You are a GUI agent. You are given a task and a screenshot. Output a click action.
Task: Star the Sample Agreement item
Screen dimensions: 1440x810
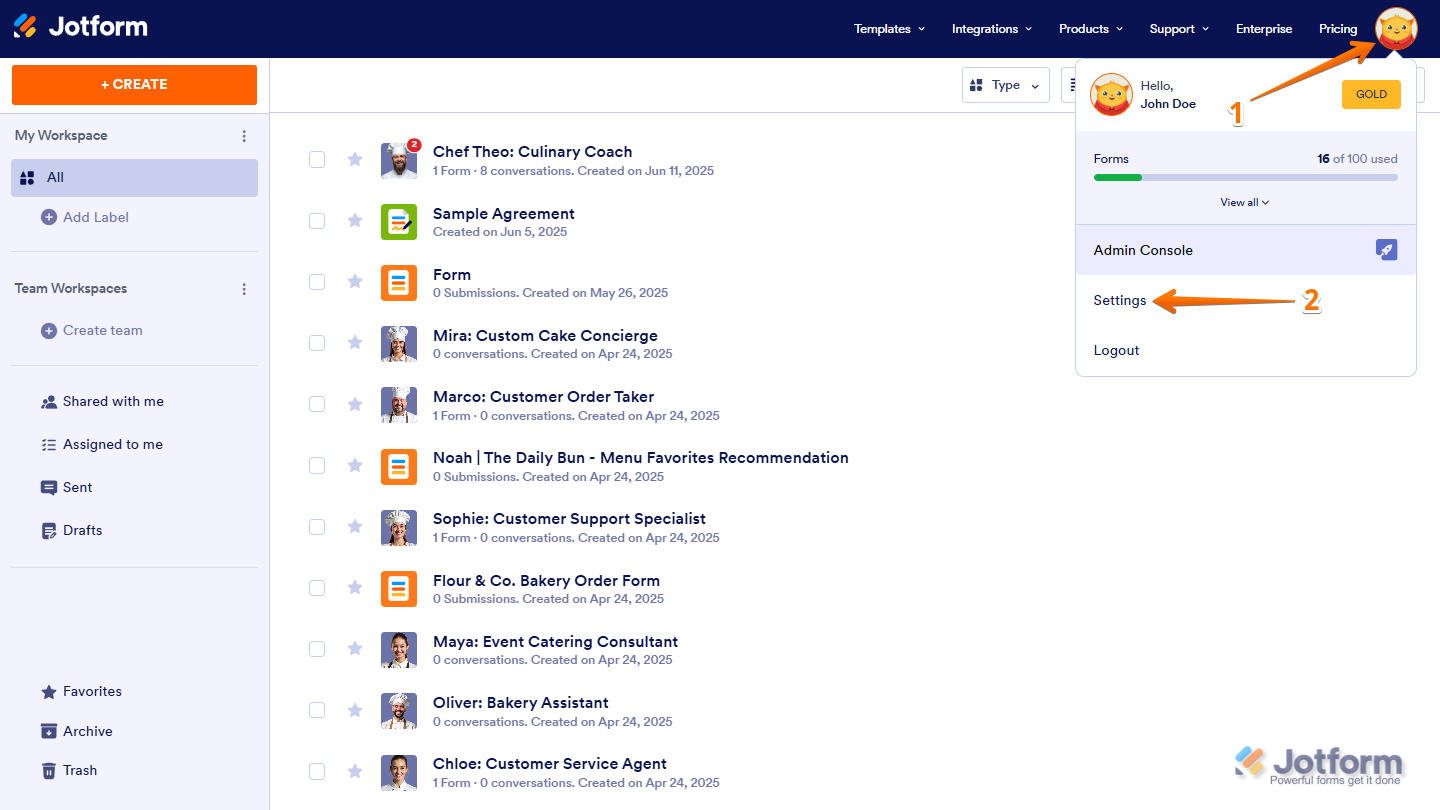click(355, 221)
